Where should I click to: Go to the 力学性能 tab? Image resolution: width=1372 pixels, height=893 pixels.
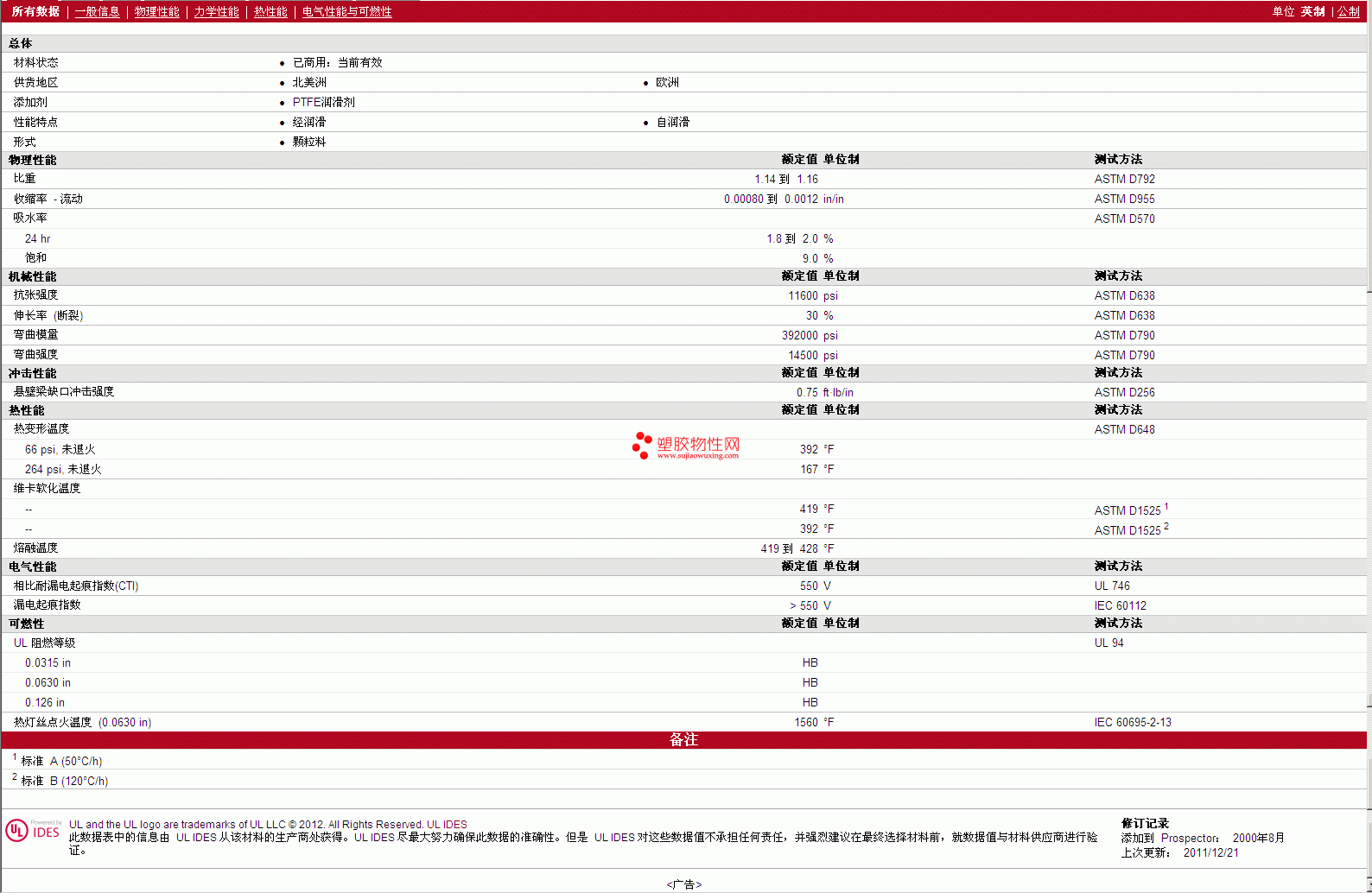[216, 11]
